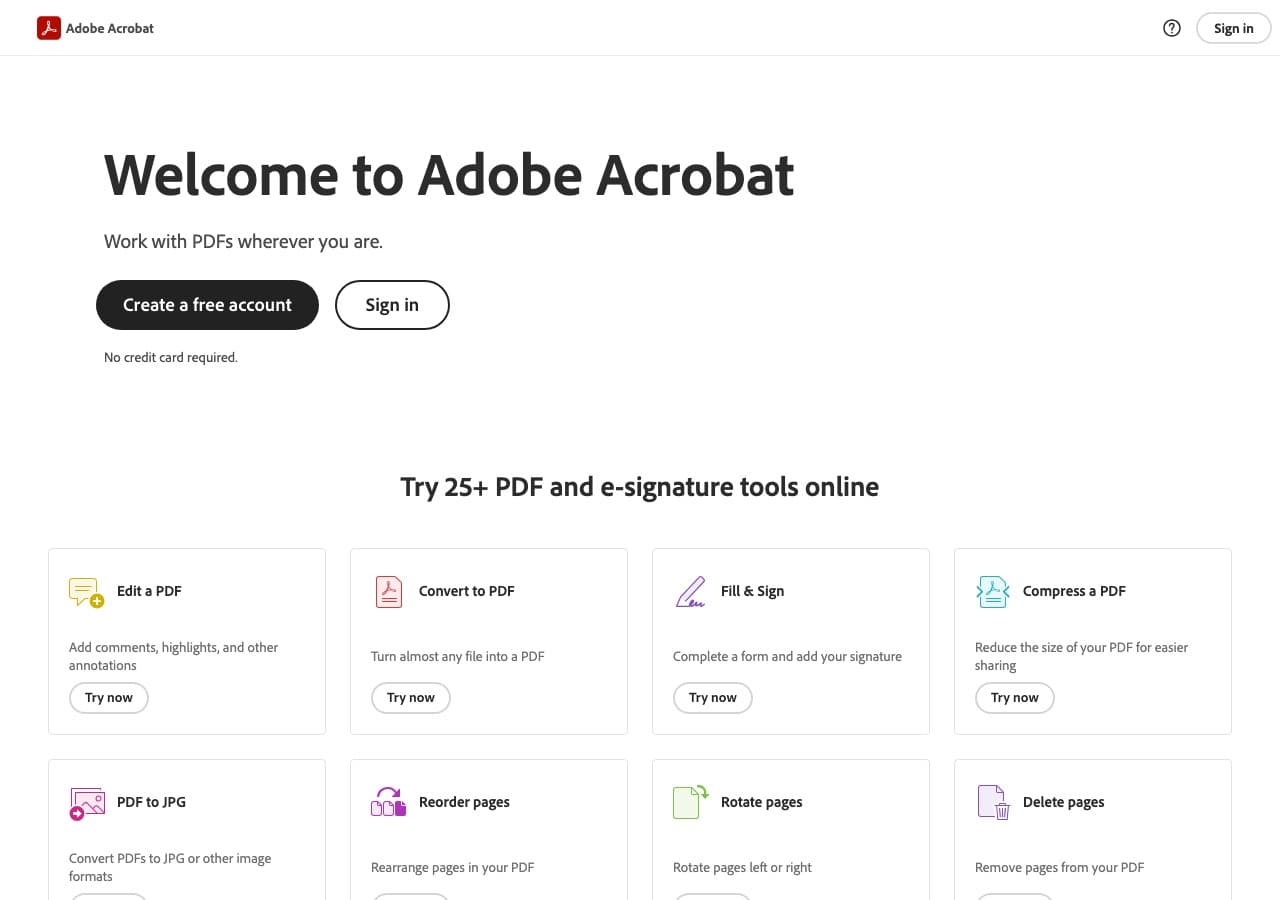
Task: Try now under Compress a PDF
Action: pyautogui.click(x=1014, y=698)
